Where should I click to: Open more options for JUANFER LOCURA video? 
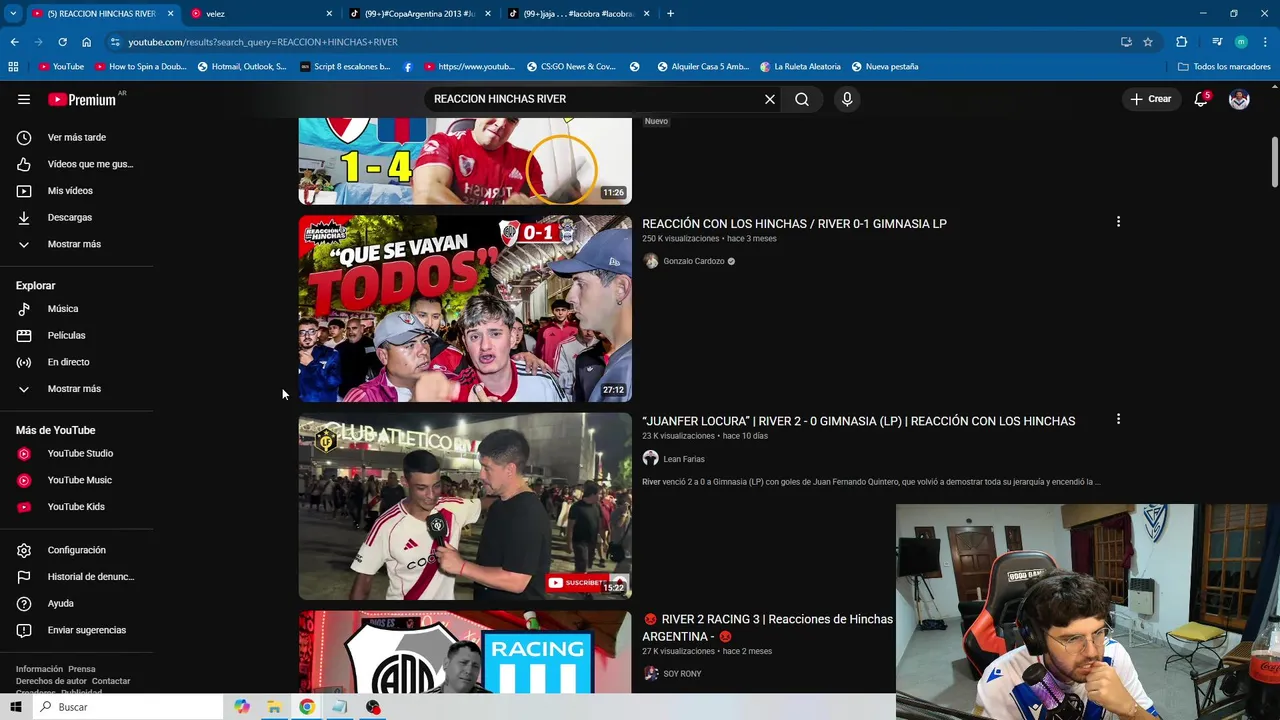click(x=1118, y=419)
